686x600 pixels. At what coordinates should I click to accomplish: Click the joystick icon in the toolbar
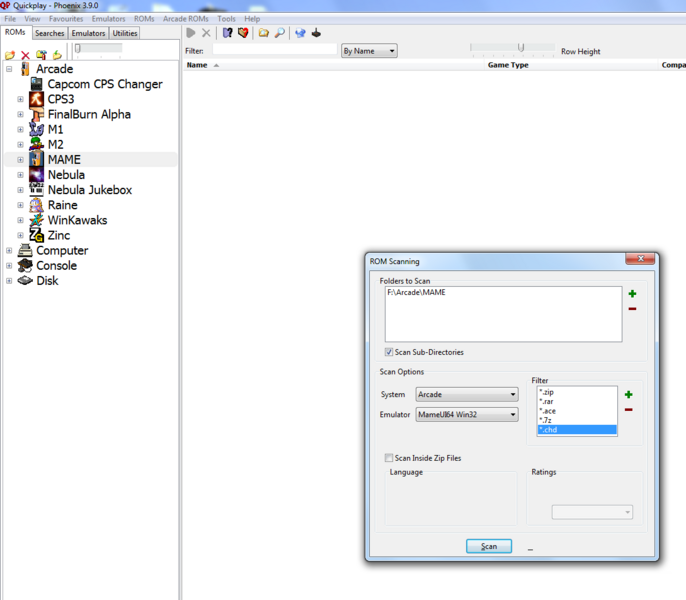(x=316, y=33)
